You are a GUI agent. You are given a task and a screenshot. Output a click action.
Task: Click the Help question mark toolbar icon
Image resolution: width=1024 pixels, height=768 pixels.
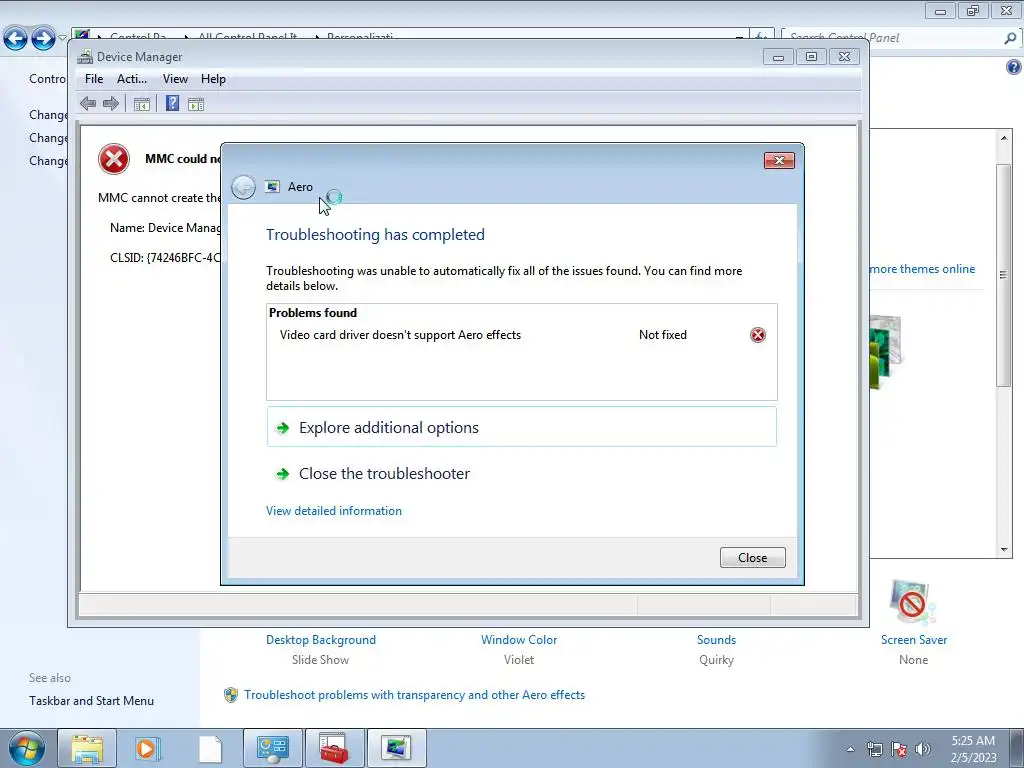pos(172,103)
